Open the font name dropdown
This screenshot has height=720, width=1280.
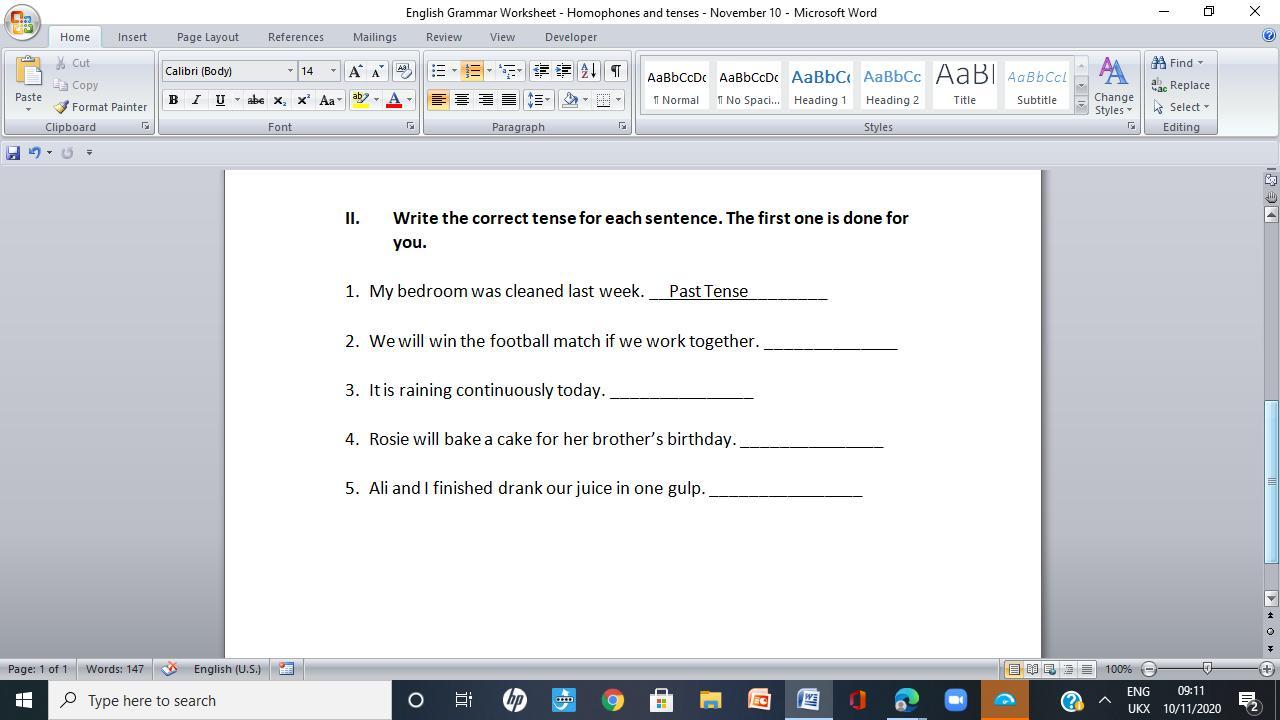291,71
